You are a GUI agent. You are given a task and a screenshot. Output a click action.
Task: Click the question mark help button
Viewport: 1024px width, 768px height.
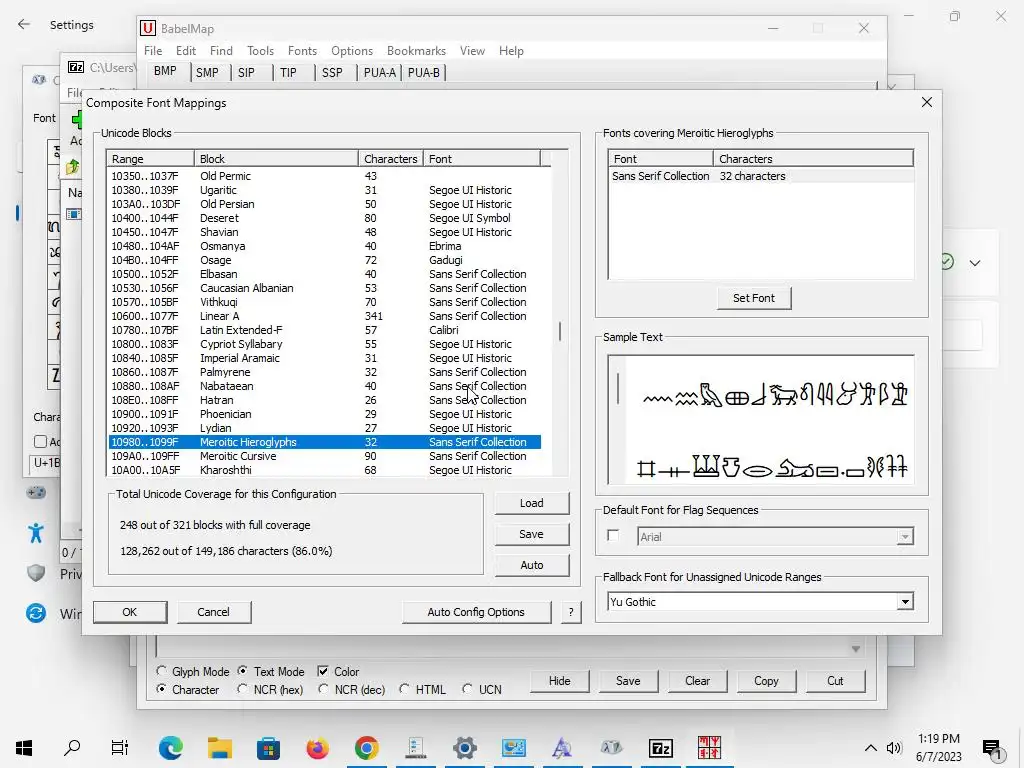[x=571, y=612]
